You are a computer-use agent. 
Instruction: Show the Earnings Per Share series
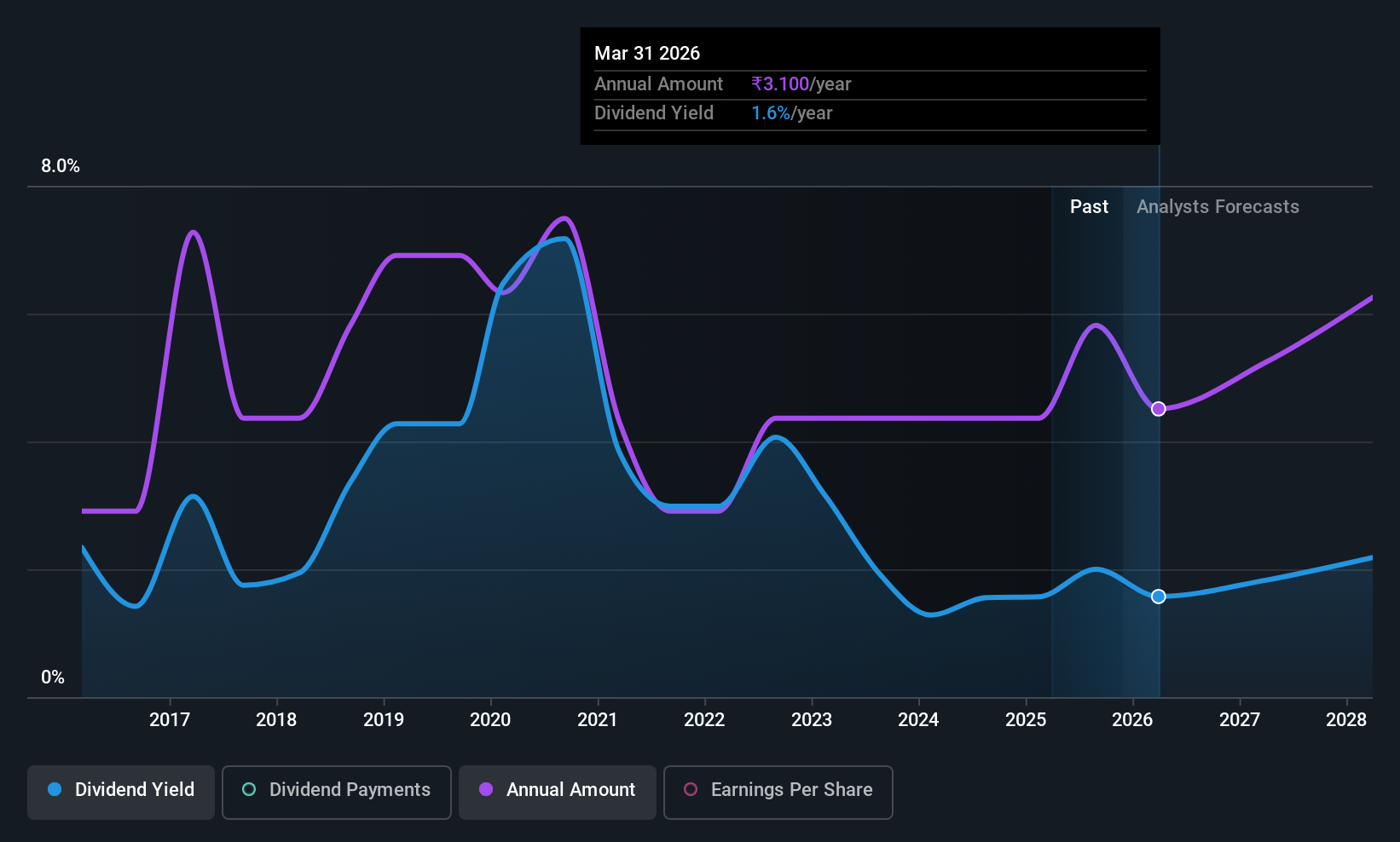778,792
